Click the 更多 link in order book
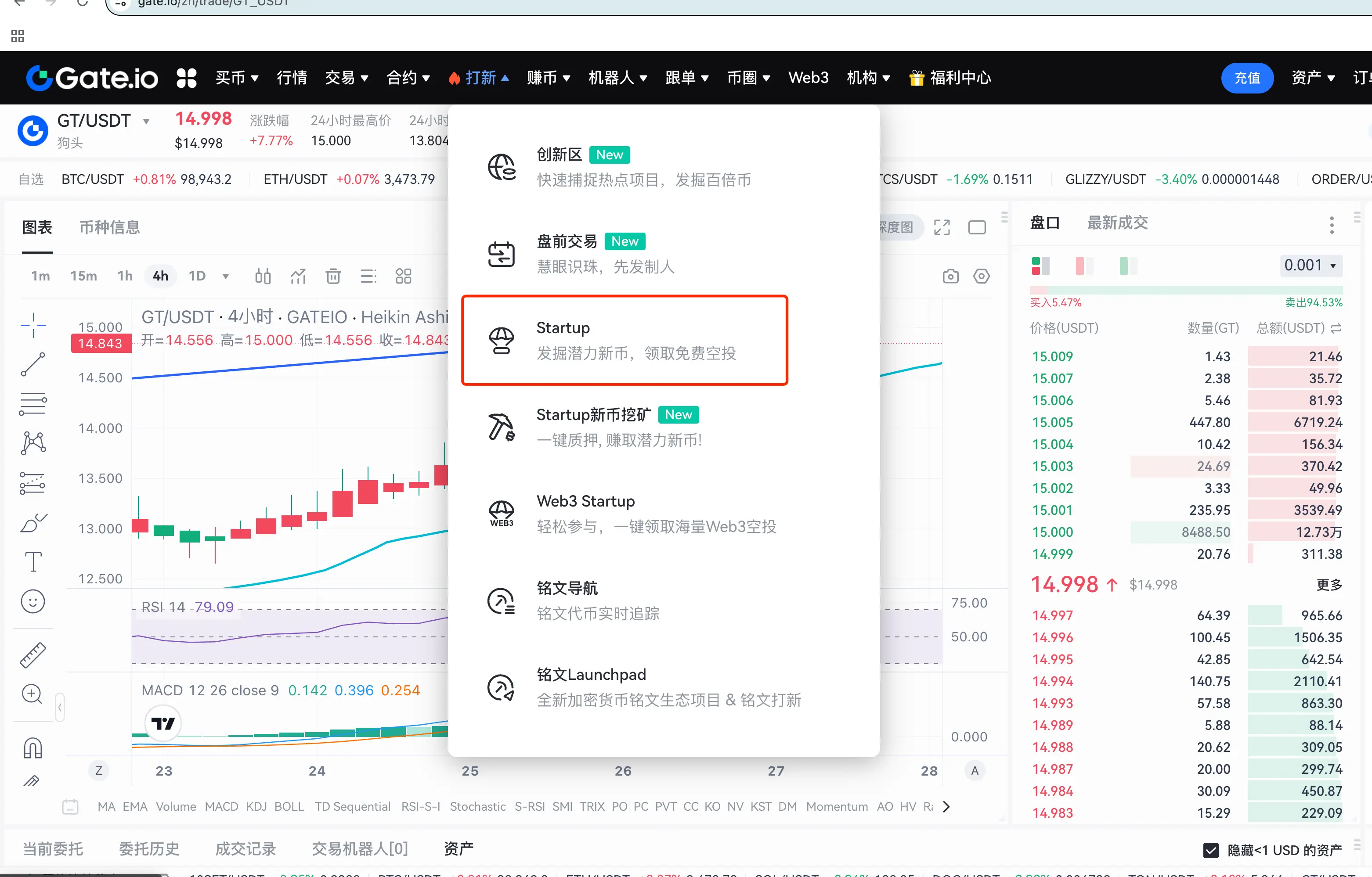 (x=1329, y=585)
